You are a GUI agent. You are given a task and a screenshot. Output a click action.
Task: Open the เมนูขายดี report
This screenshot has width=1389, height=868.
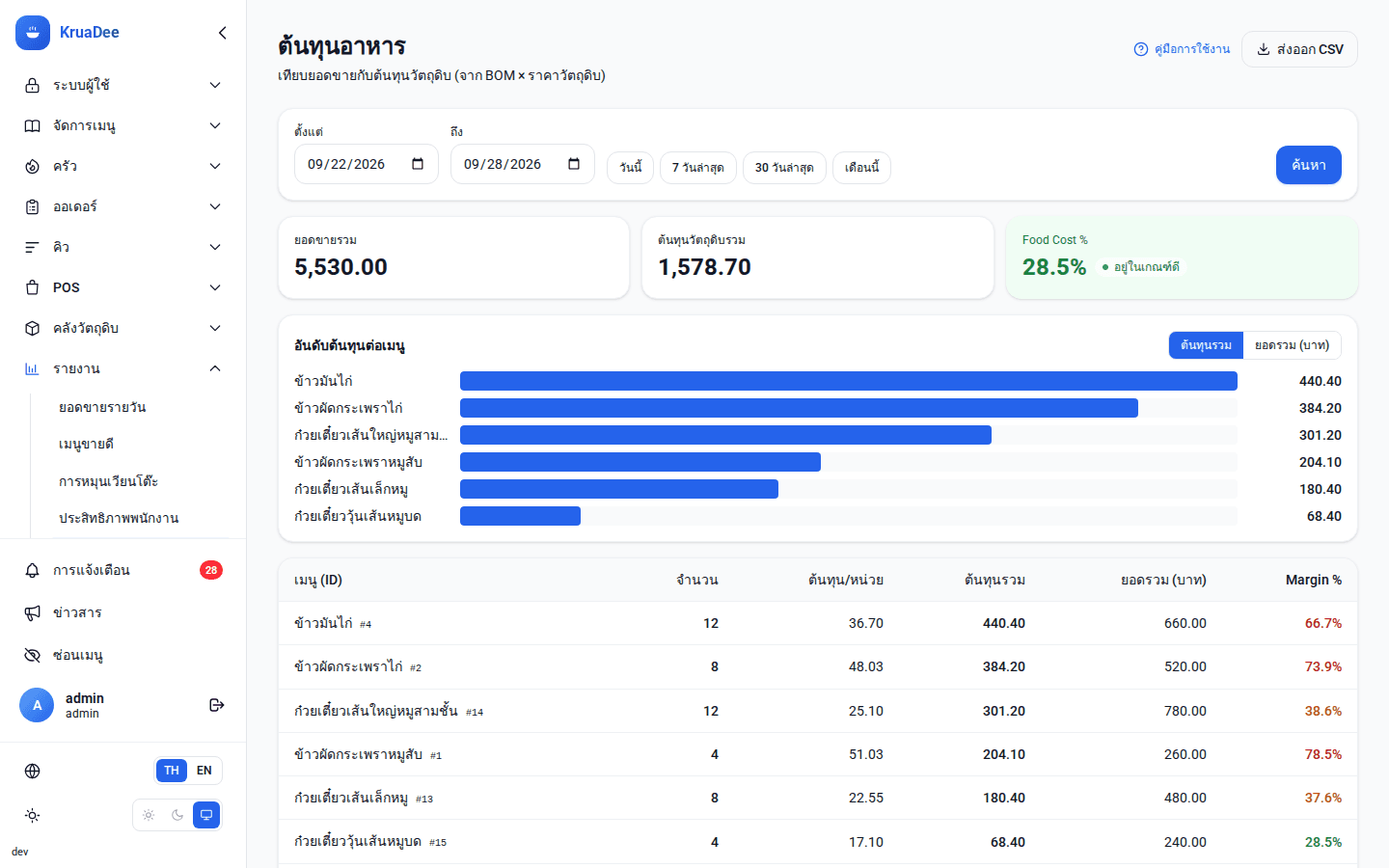pyautogui.click(x=87, y=444)
